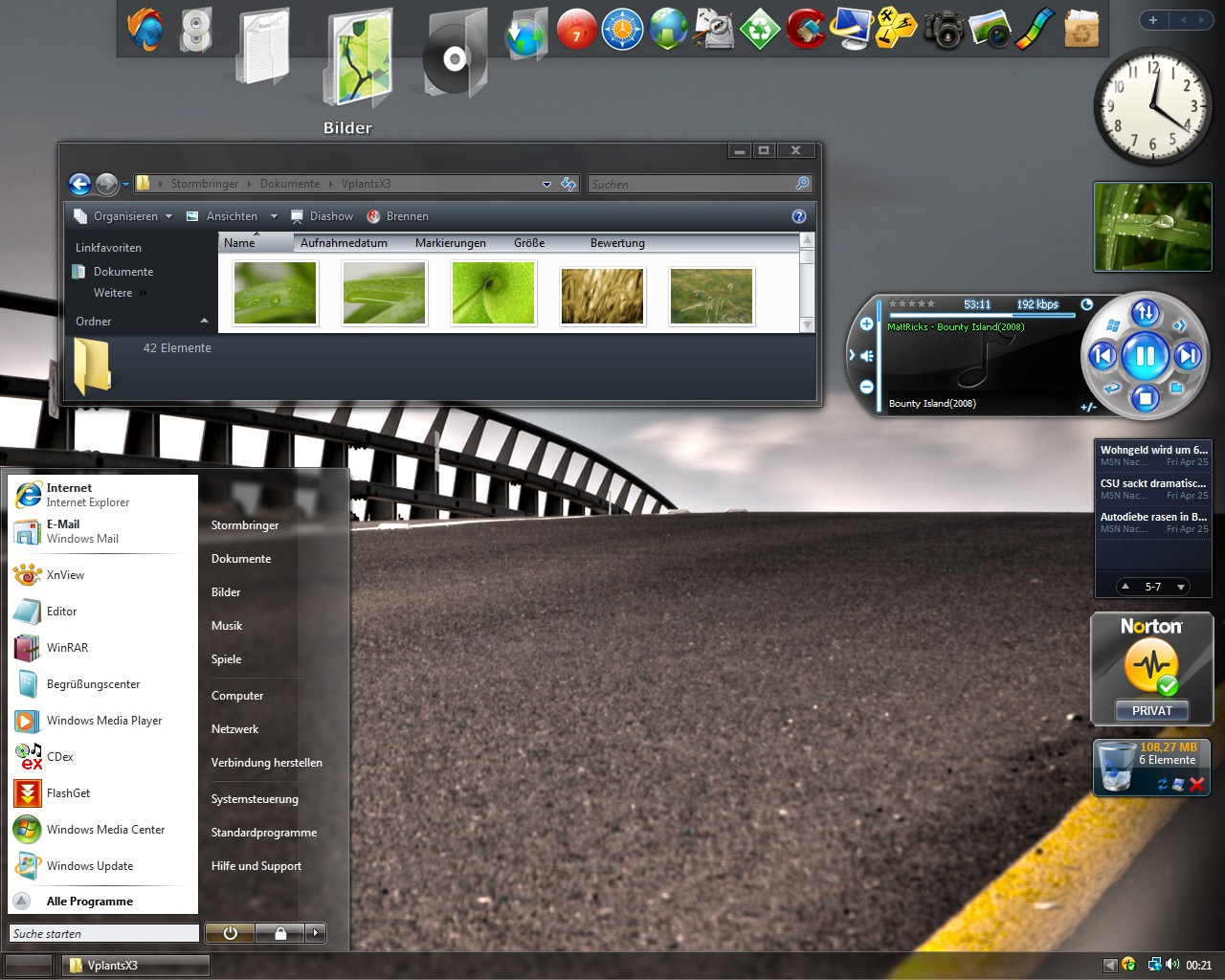Click Brennen in explorer toolbar
The width and height of the screenshot is (1225, 980).
click(x=398, y=216)
